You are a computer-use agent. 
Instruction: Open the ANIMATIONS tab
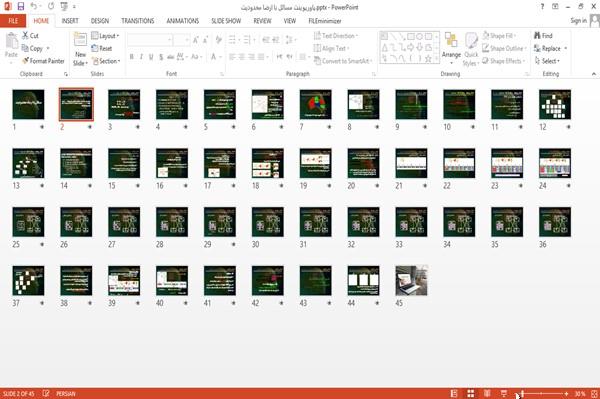(183, 21)
